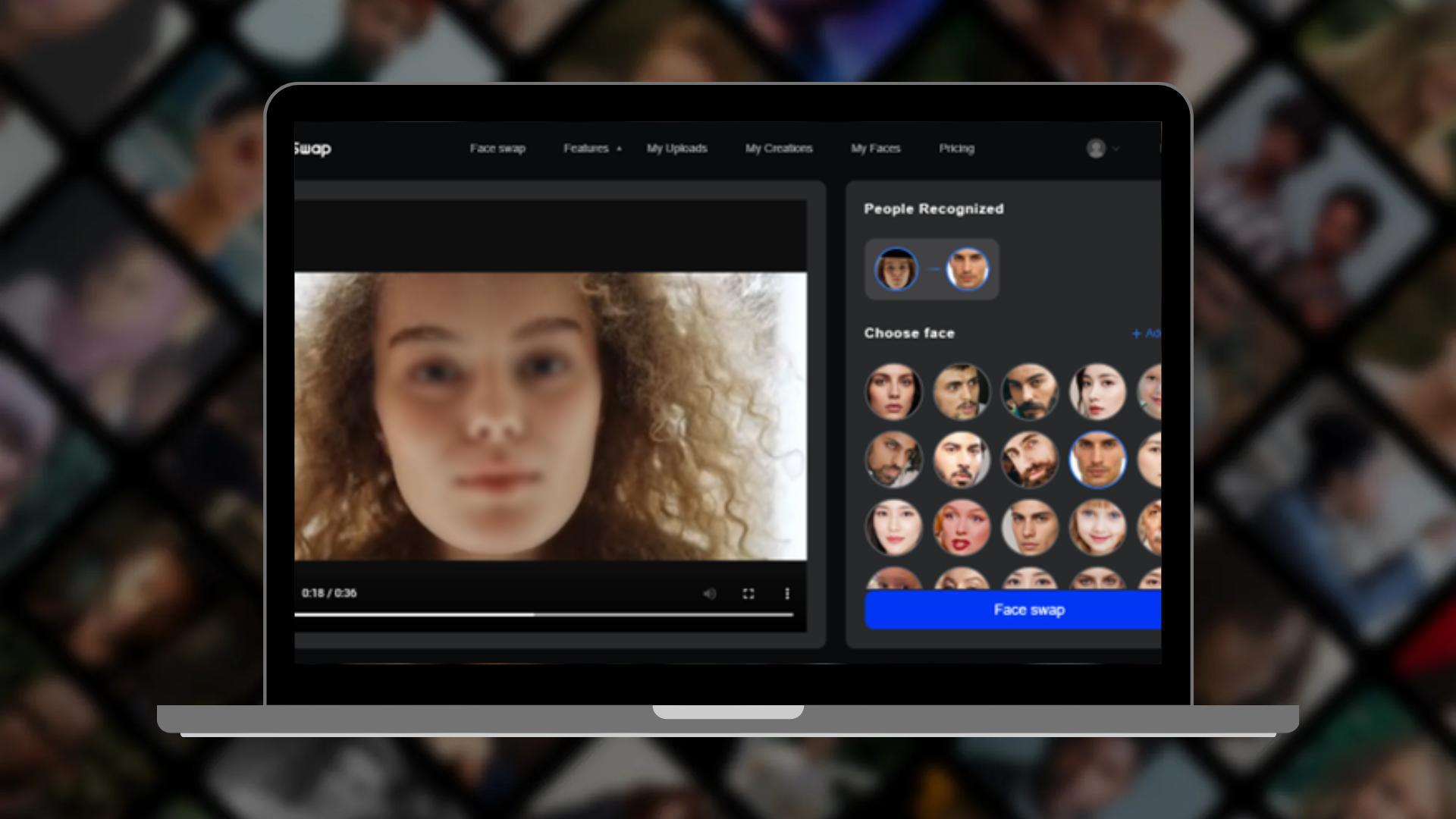This screenshot has height=819, width=1456.
Task: Enter fullscreen mode on the video player
Action: 749,594
